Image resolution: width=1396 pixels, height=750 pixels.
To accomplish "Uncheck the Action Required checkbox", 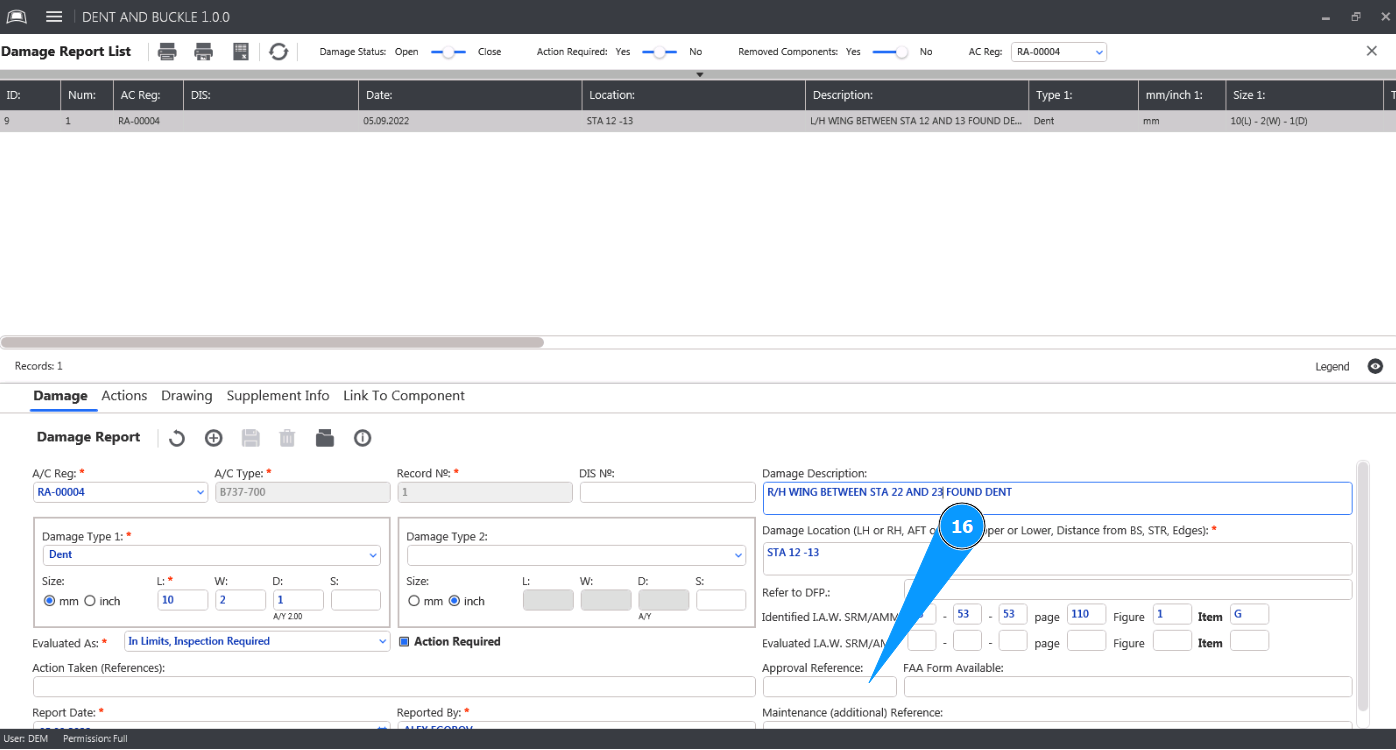I will point(405,642).
